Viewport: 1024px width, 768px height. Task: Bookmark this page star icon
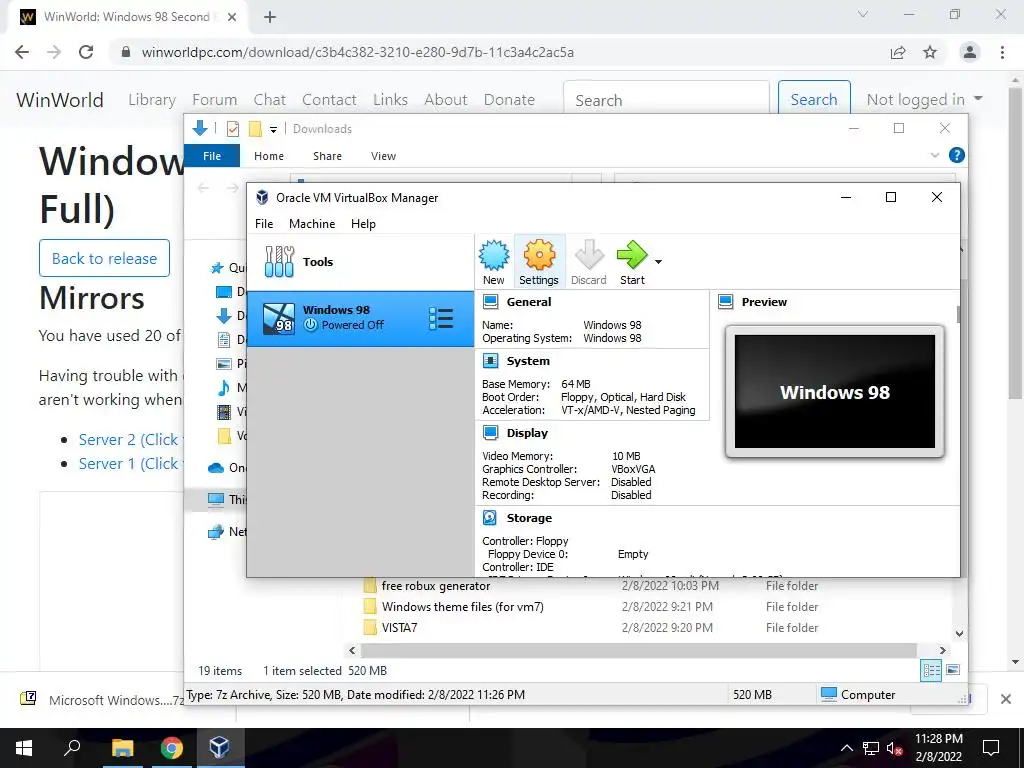point(930,52)
